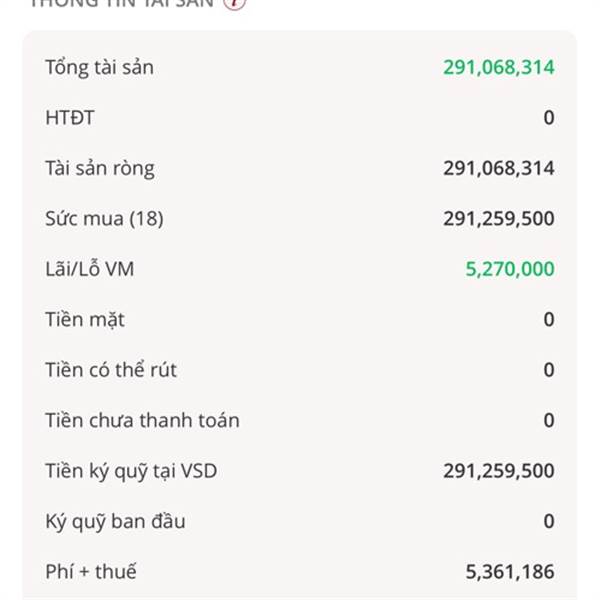The height and width of the screenshot is (600, 600).
Task: Select the HTĐT row label
Action: coord(70,118)
